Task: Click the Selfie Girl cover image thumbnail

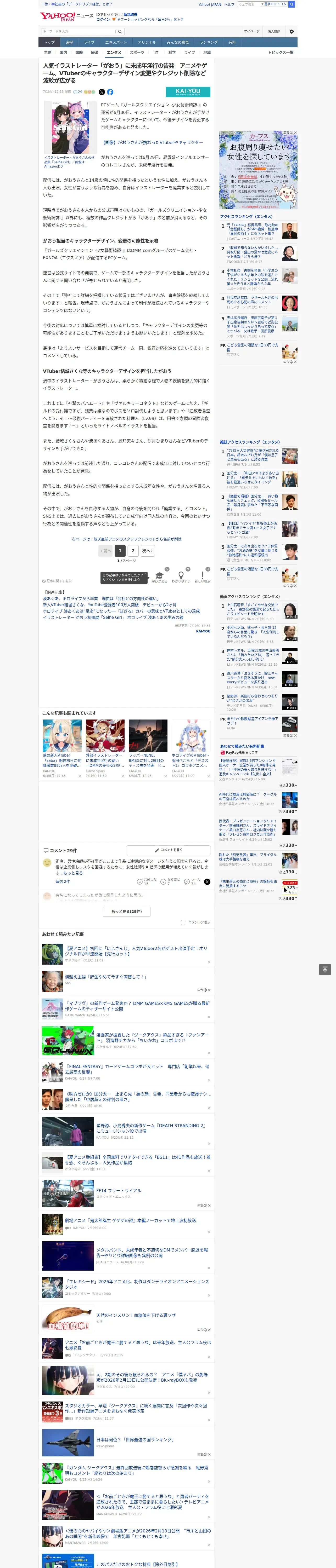Action: [70, 128]
